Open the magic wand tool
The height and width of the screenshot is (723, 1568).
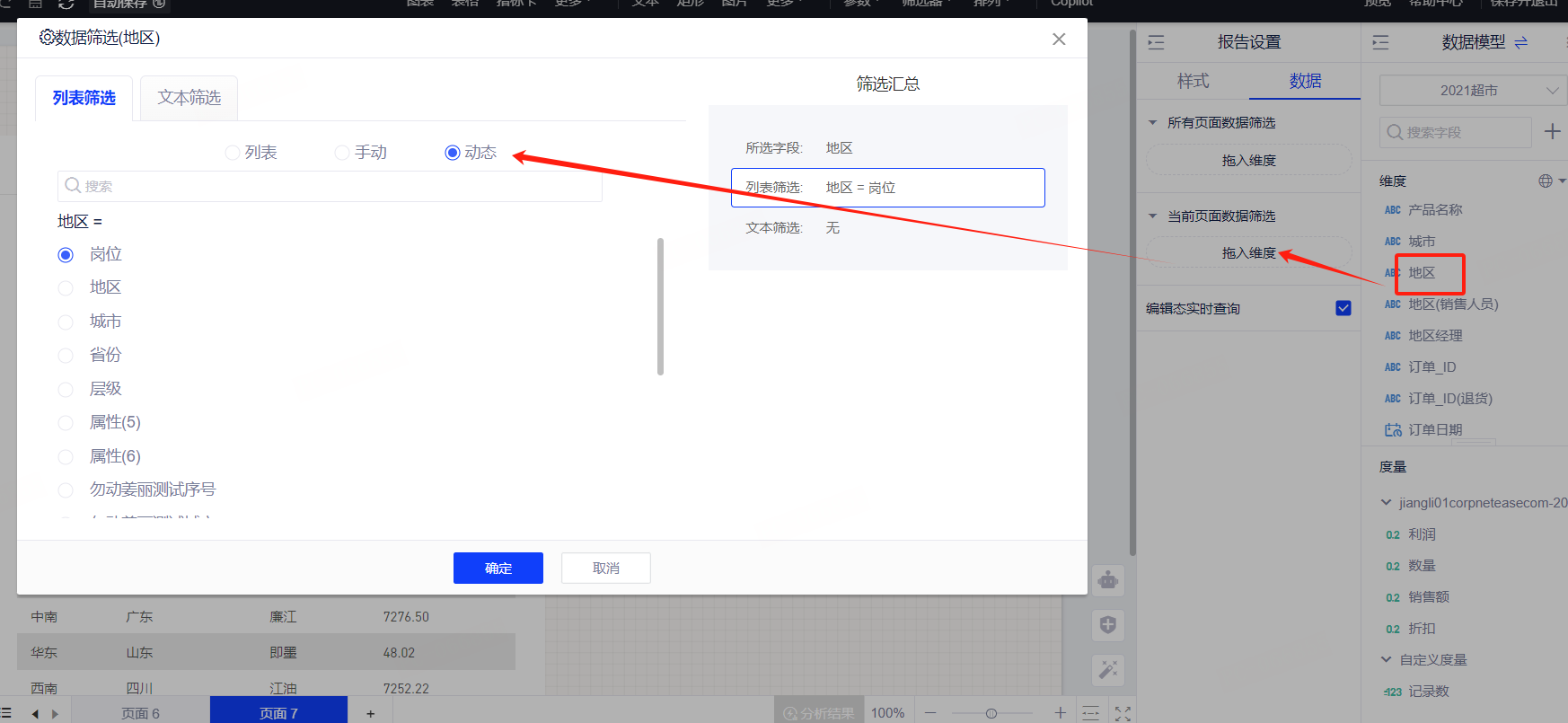point(1108,670)
